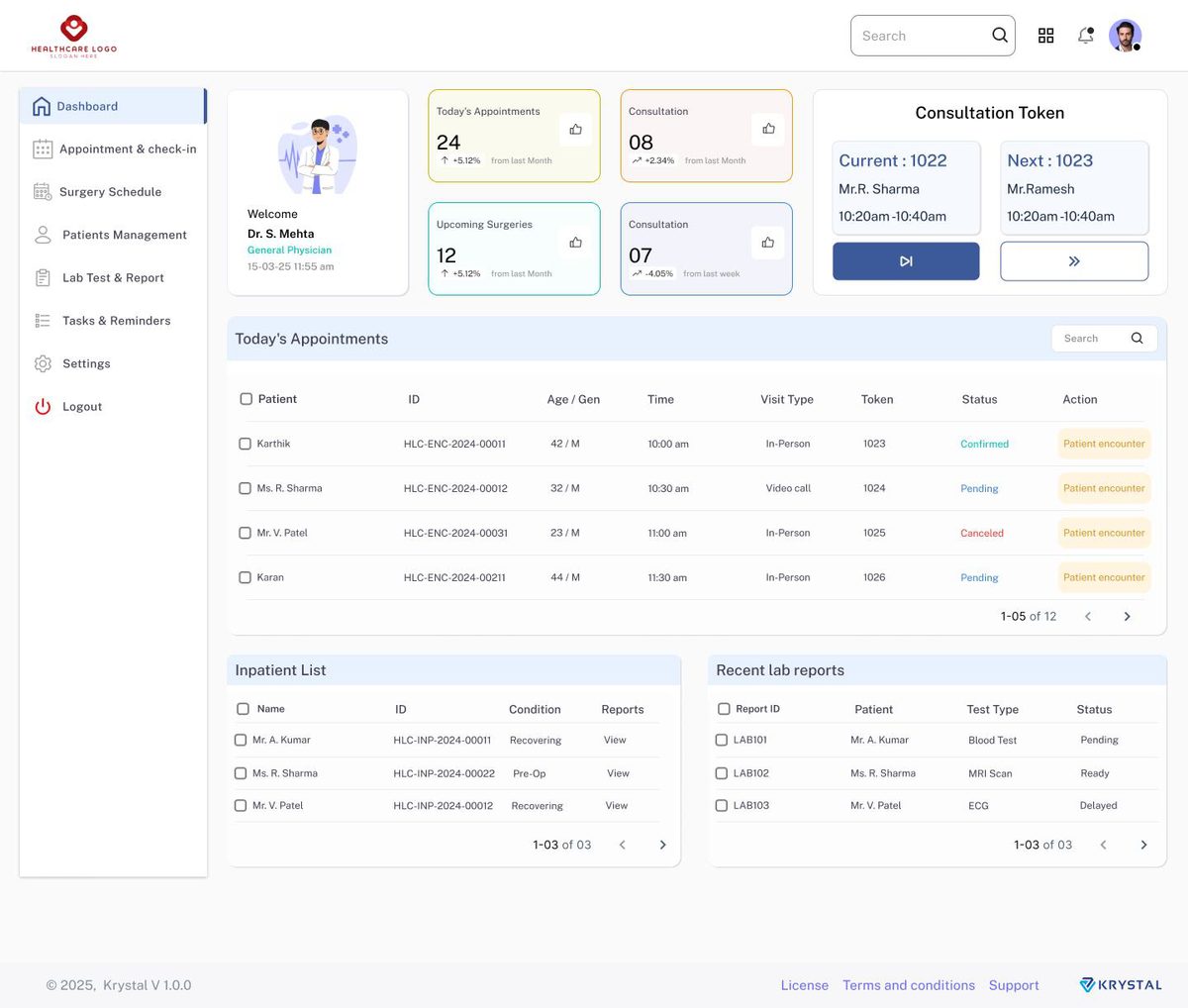Check the LAB102 report checkbox
Viewport: 1188px width, 1008px height.
pyautogui.click(x=722, y=773)
